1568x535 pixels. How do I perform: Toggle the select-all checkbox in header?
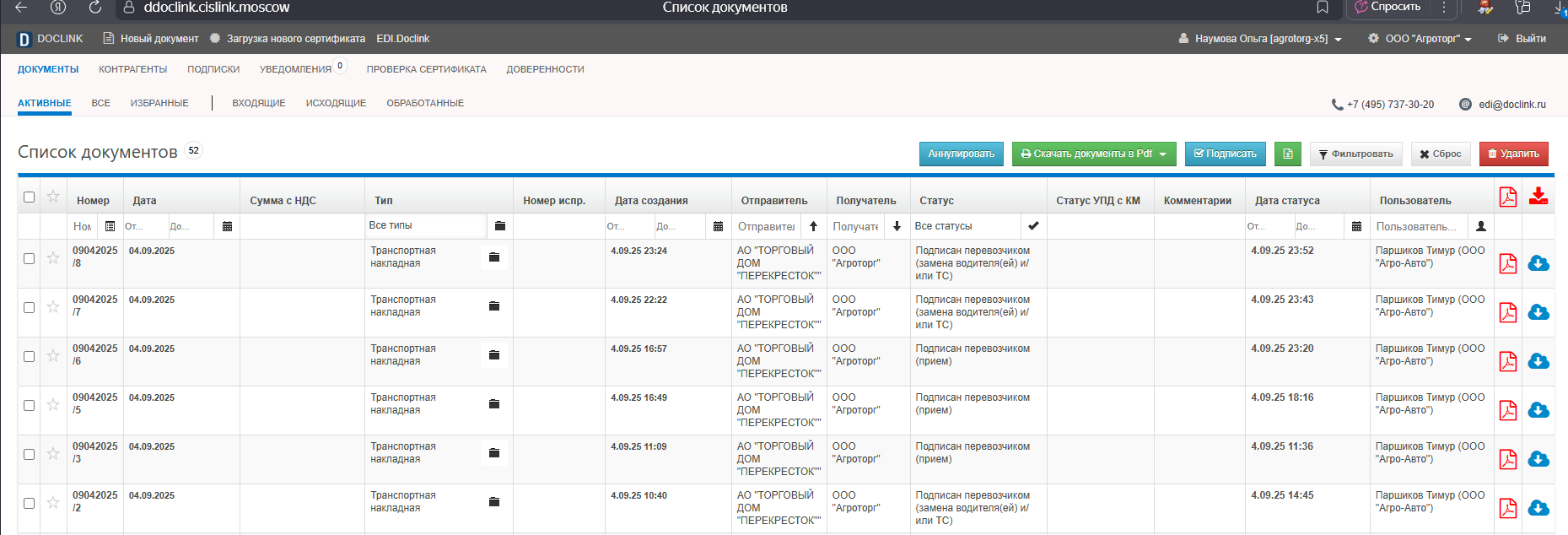30,197
